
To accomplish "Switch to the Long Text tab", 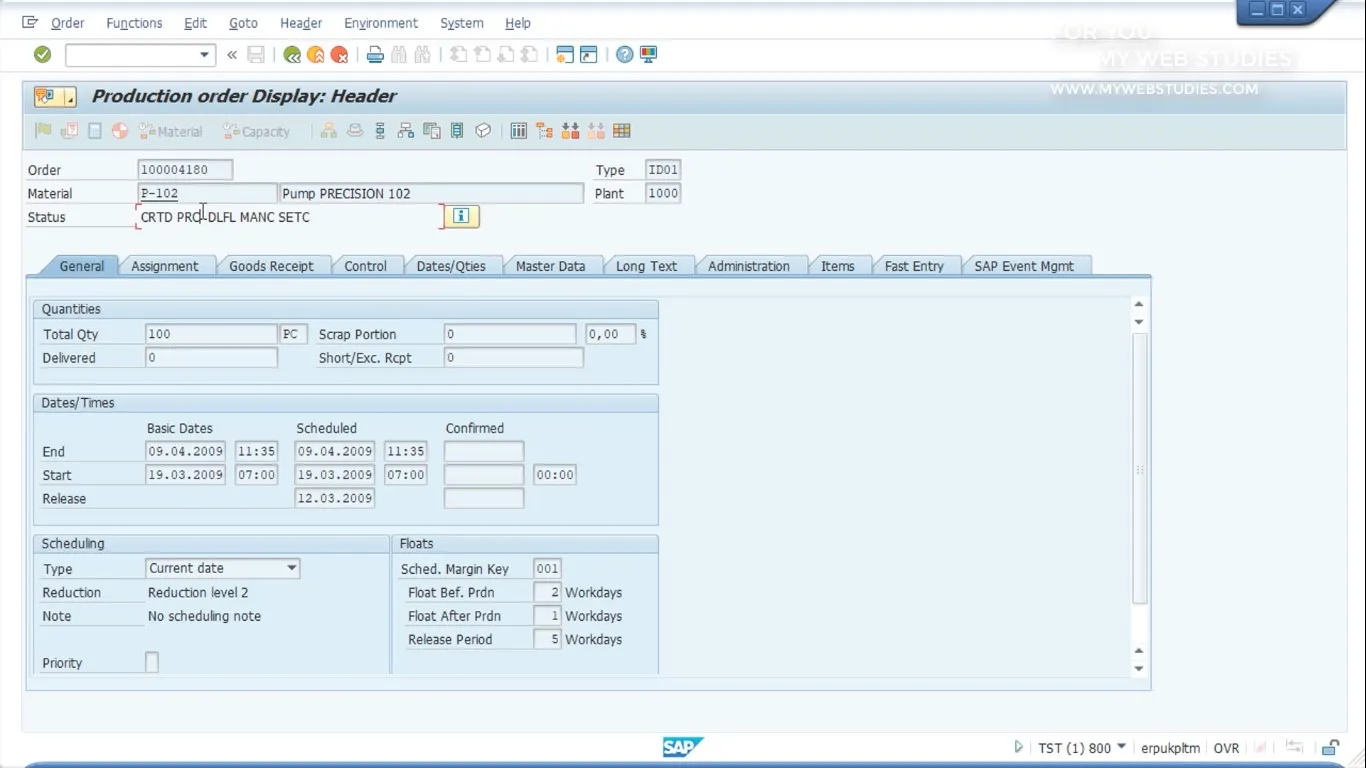I will click(x=646, y=266).
